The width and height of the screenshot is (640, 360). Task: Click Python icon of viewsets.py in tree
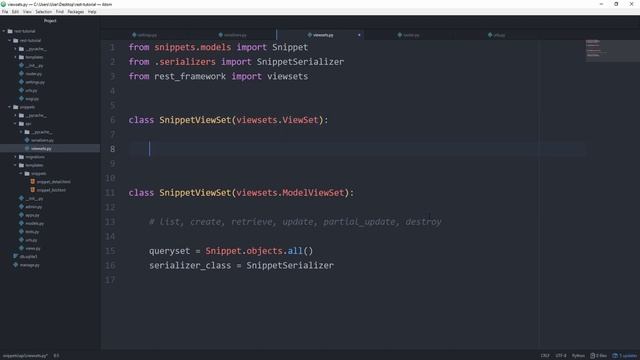click(27, 149)
